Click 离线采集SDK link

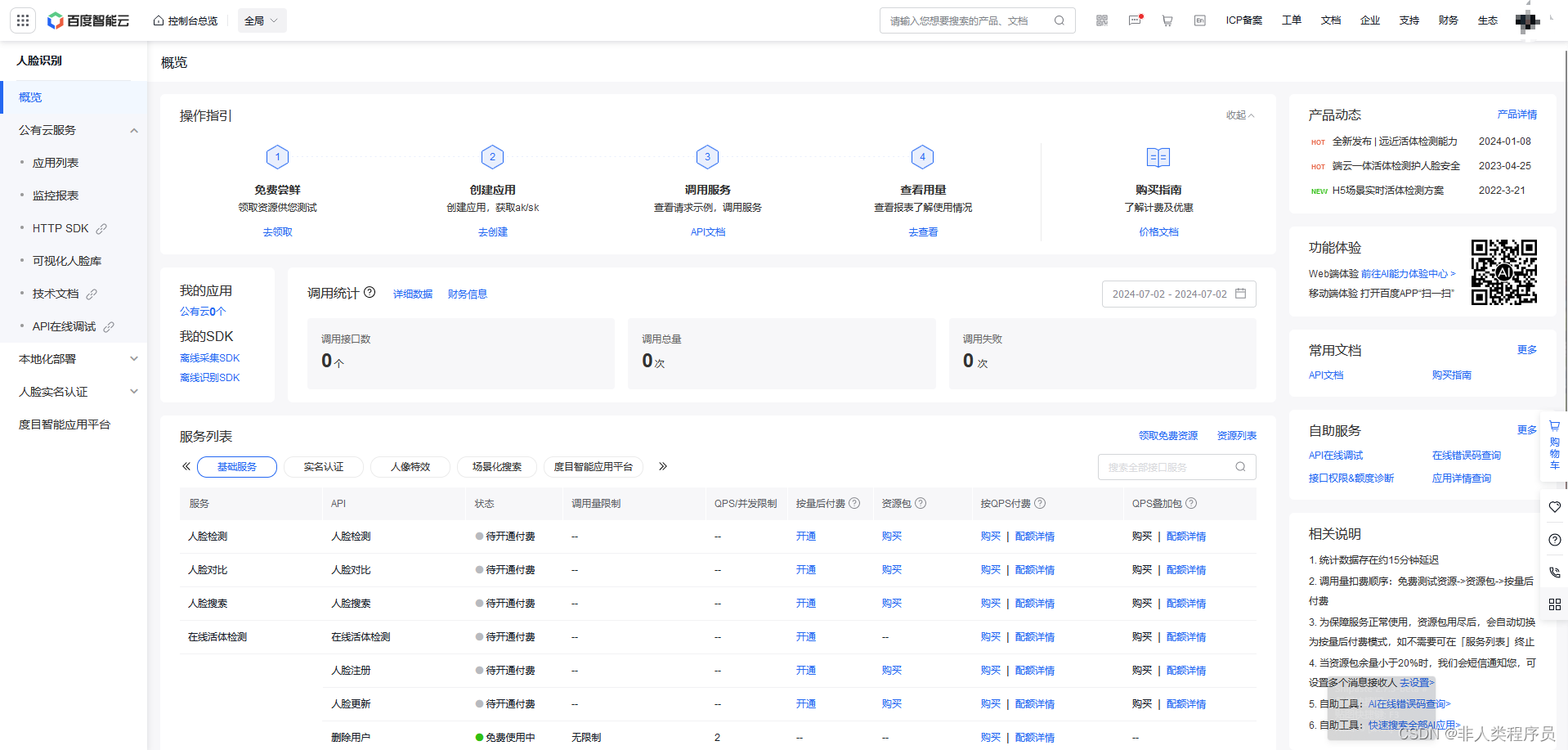click(210, 358)
